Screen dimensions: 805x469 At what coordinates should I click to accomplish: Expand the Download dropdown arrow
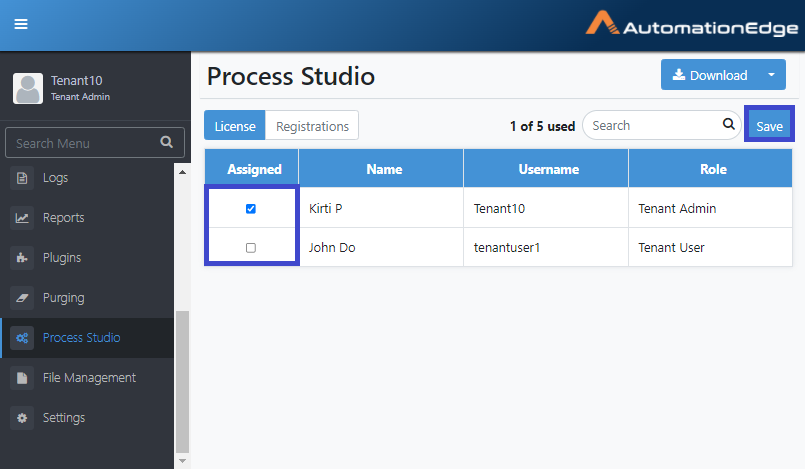click(x=771, y=75)
